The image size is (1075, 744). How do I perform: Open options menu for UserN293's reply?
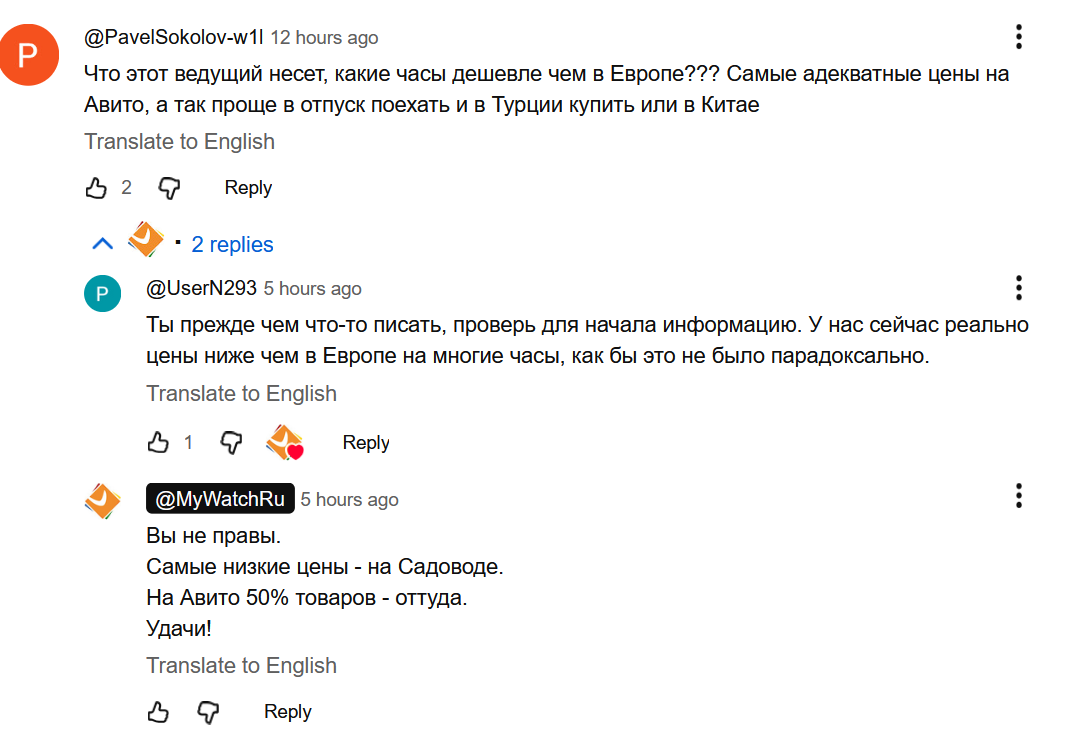coord(1018,289)
